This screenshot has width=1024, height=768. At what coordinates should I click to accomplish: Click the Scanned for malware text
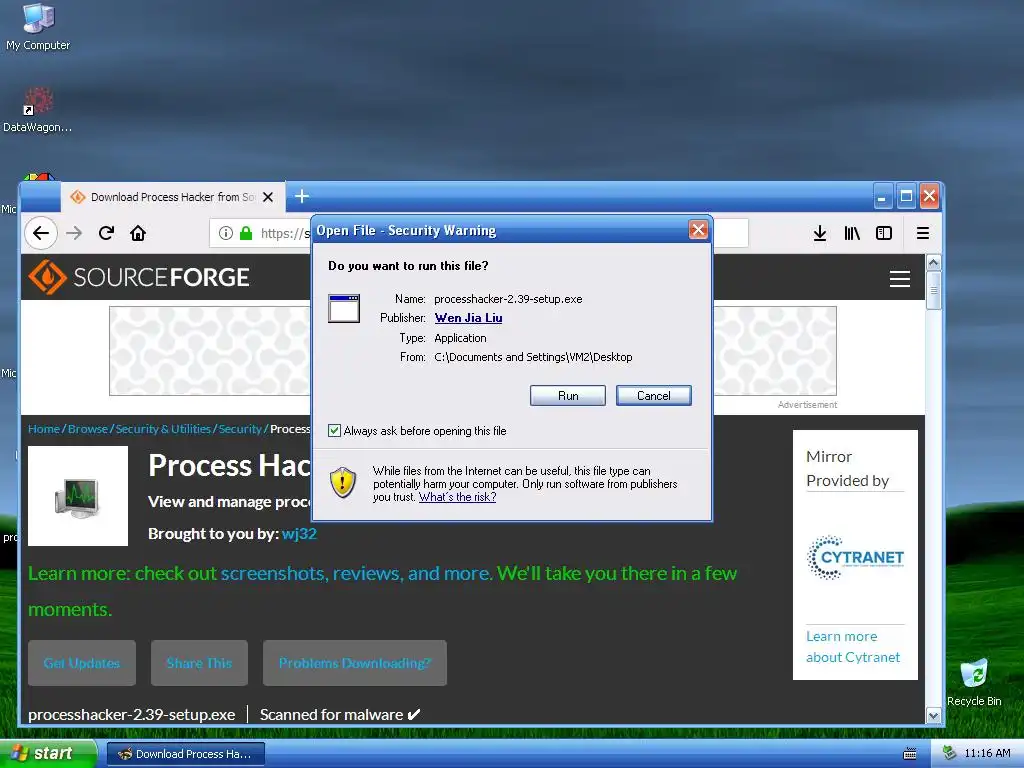coord(340,715)
